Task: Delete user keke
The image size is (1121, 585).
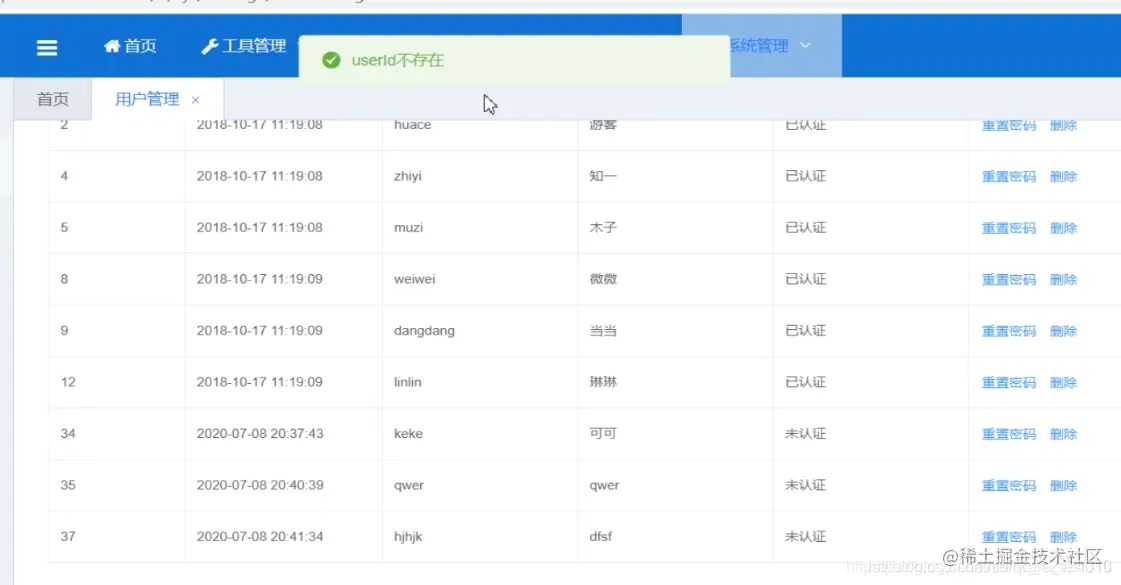Action: [1063, 434]
